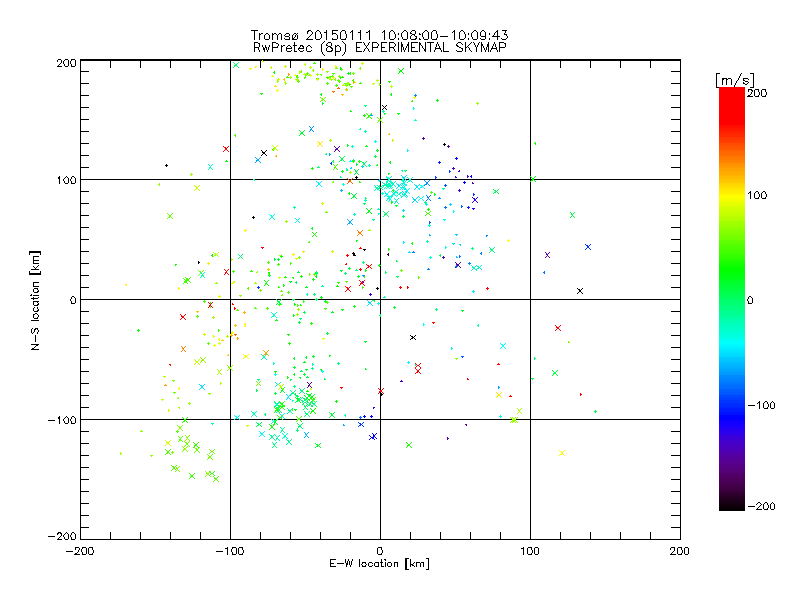Select the N-S axis '-100' tick label

(x=62, y=420)
